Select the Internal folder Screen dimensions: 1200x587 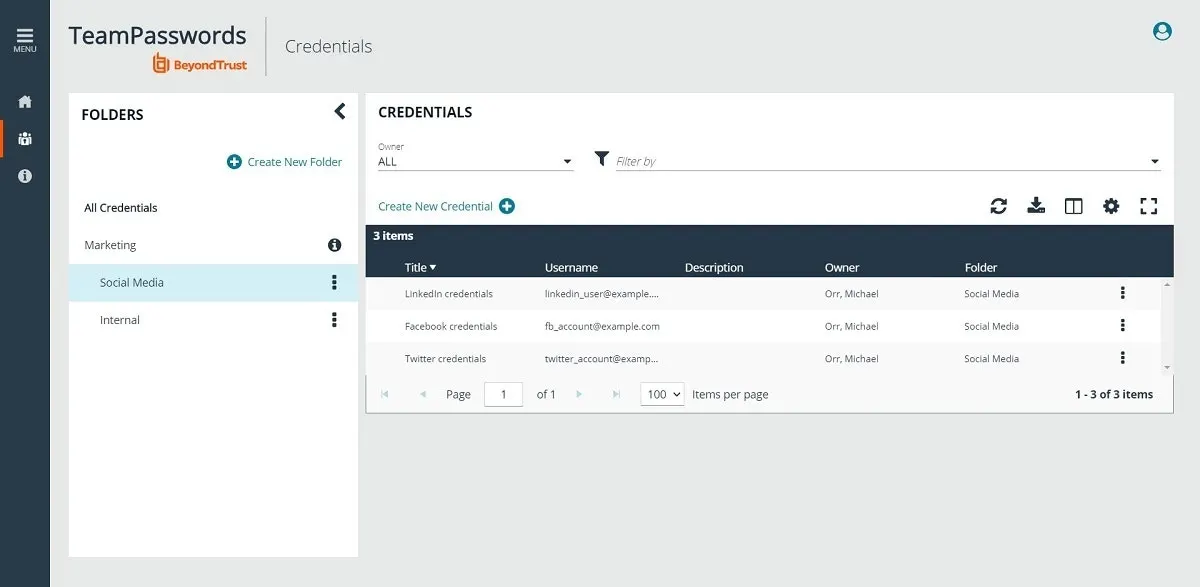(120, 320)
